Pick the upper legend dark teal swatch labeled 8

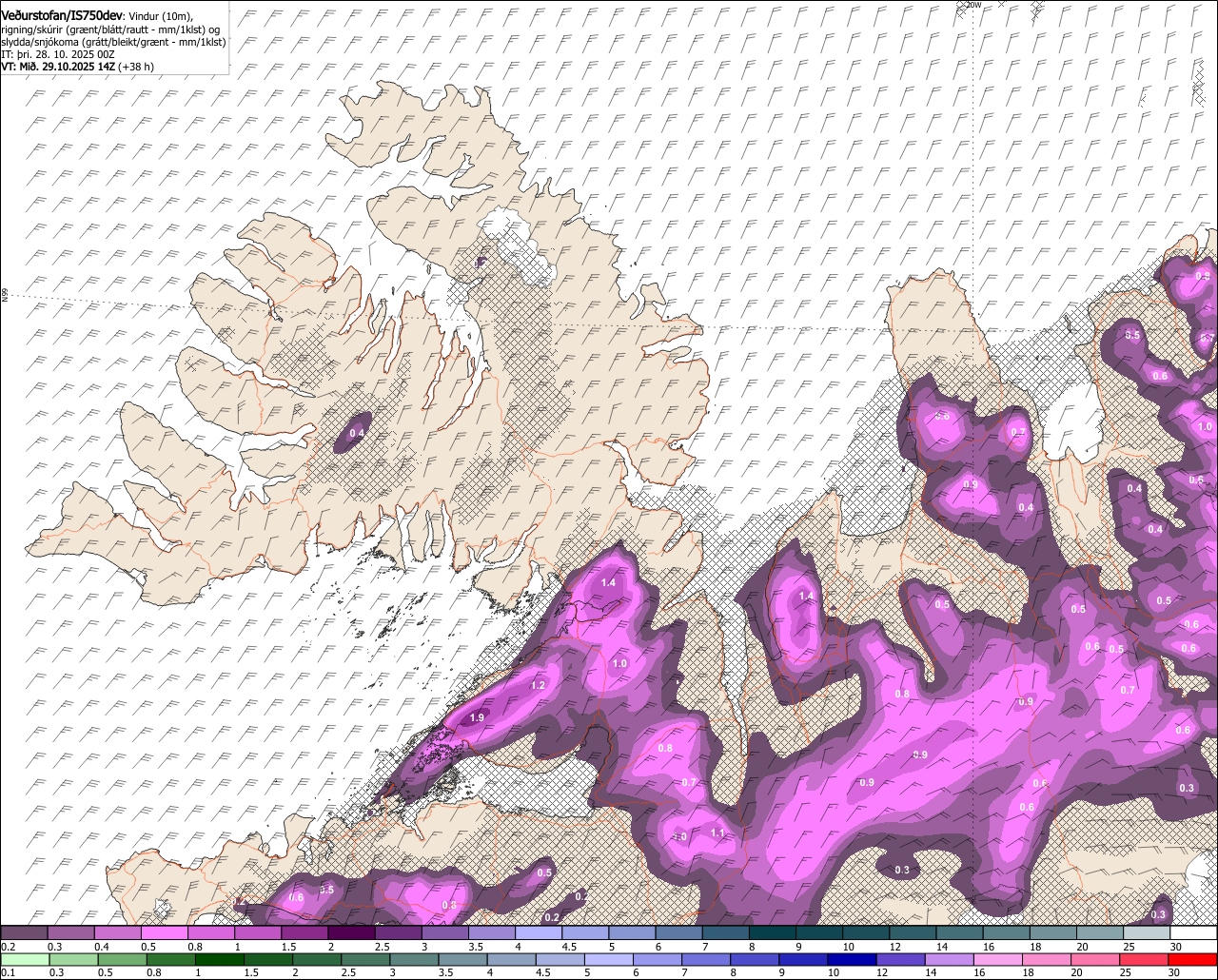[773, 932]
